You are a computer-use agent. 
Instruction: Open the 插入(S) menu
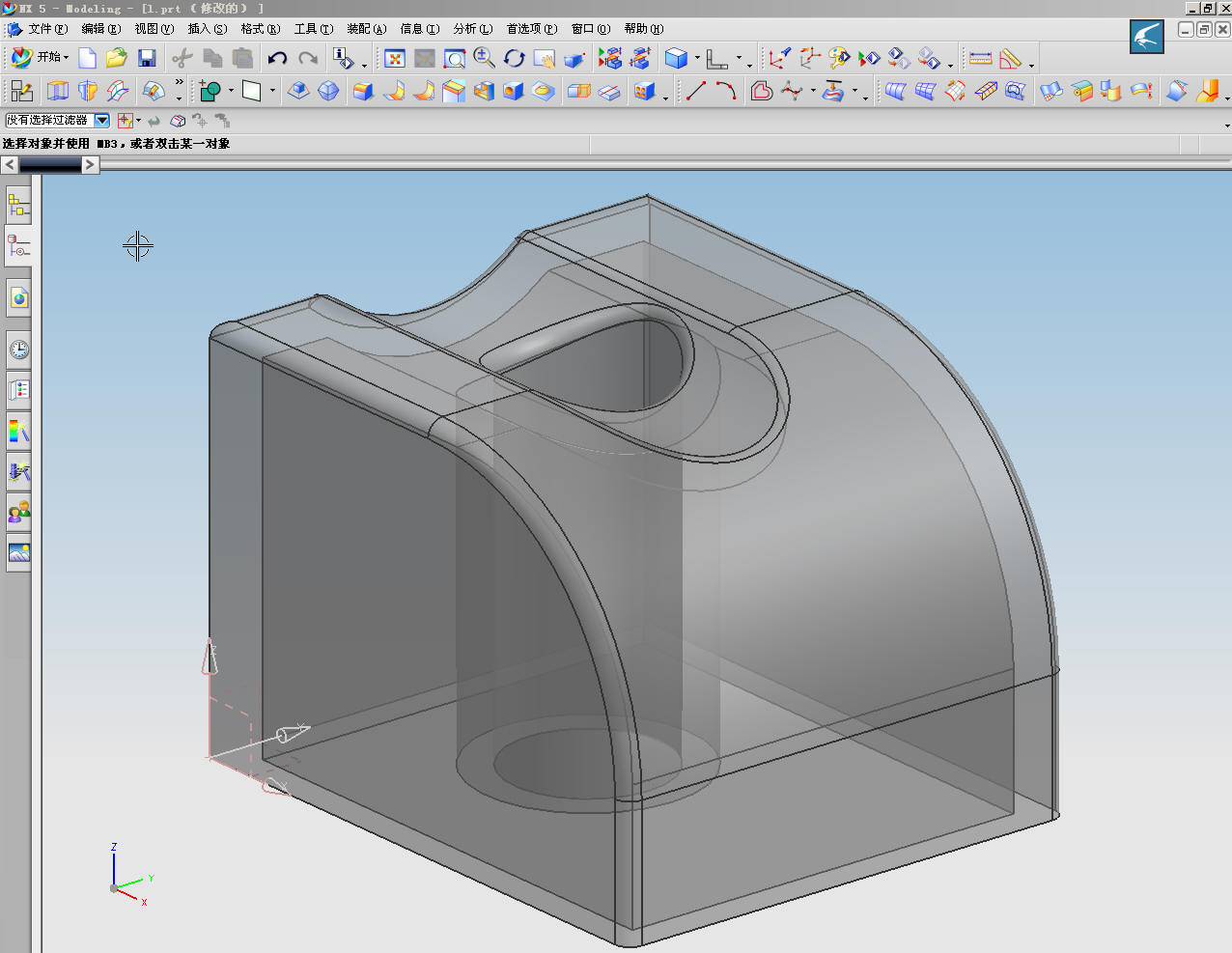(208, 29)
